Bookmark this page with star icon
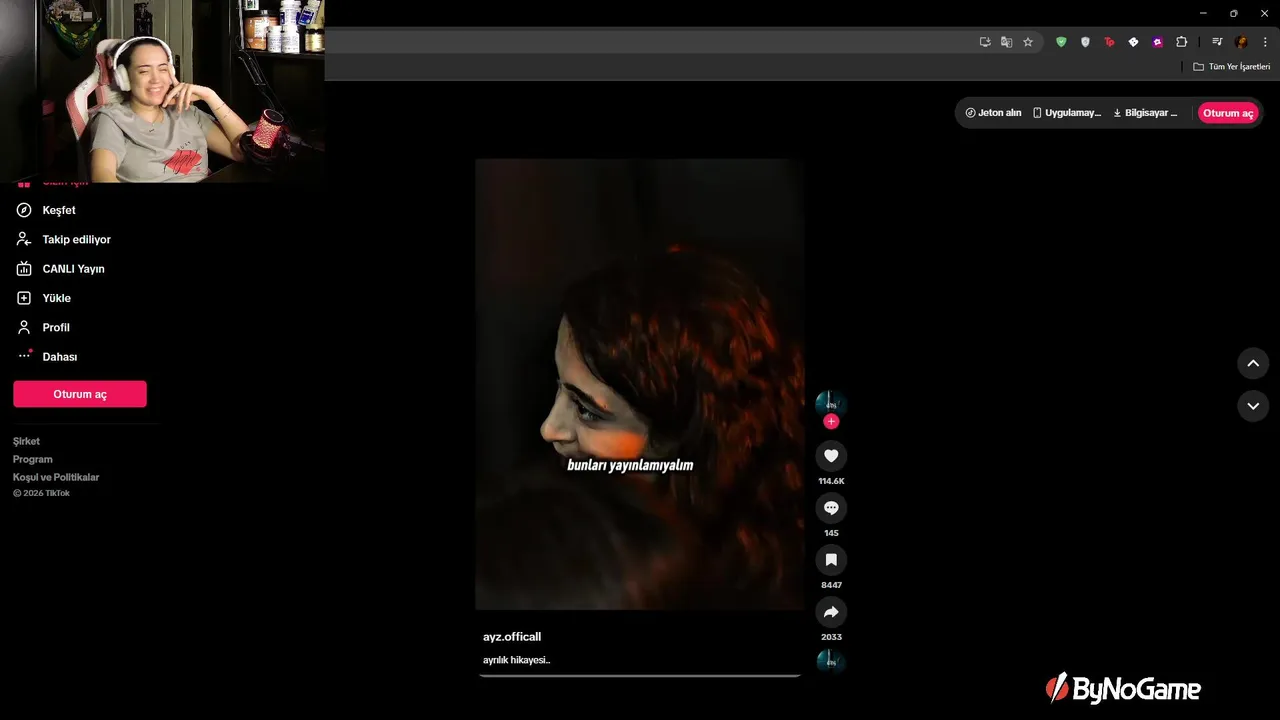The height and width of the screenshot is (720, 1280). coord(1028,42)
